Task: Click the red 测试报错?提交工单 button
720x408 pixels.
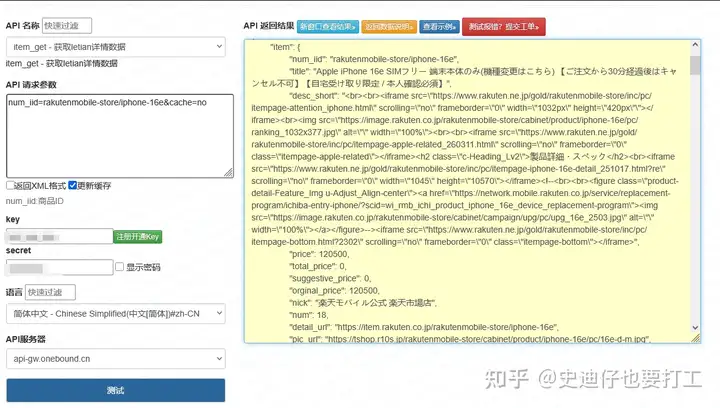Action: tap(504, 27)
